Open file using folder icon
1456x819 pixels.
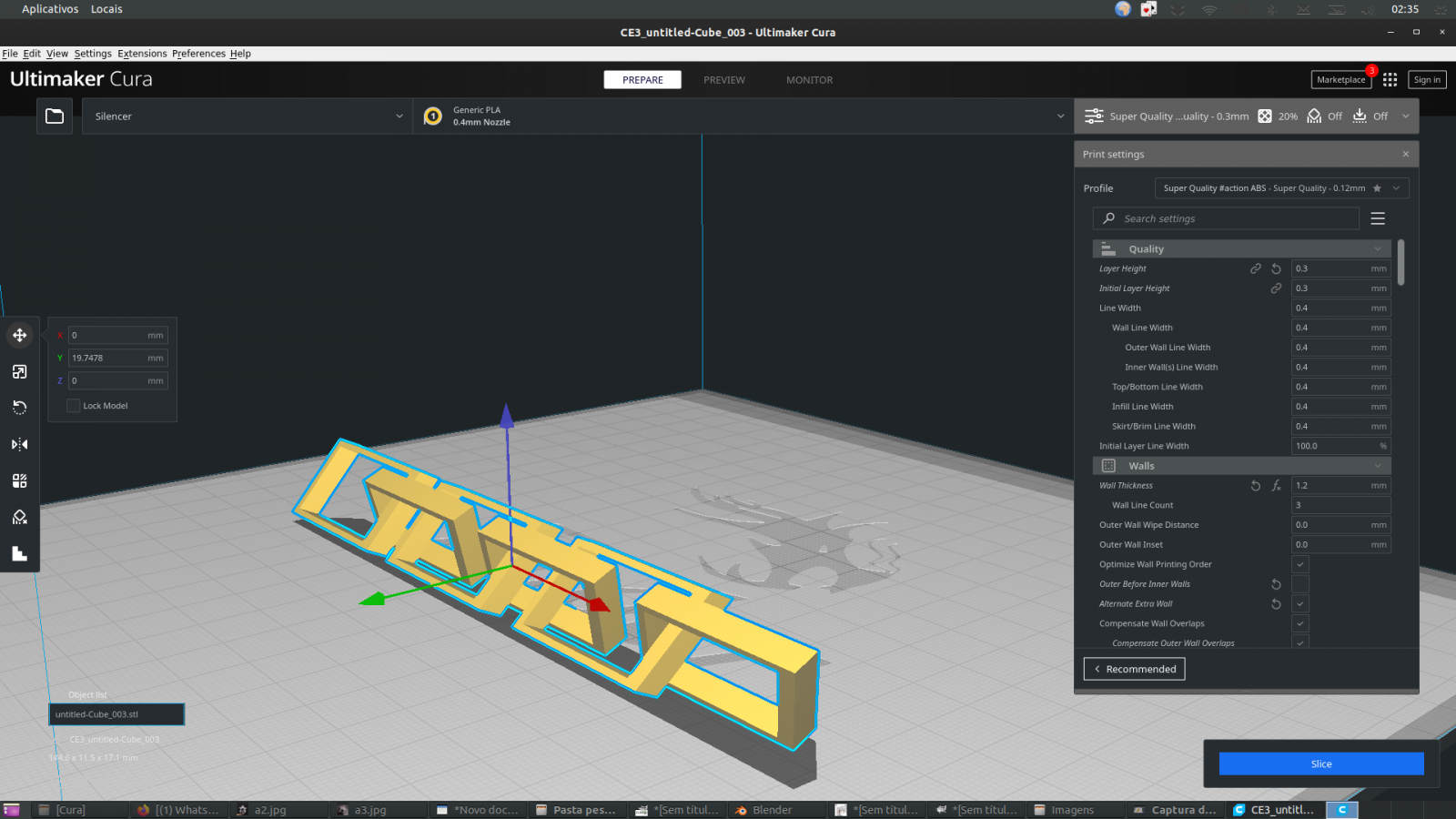click(x=55, y=116)
